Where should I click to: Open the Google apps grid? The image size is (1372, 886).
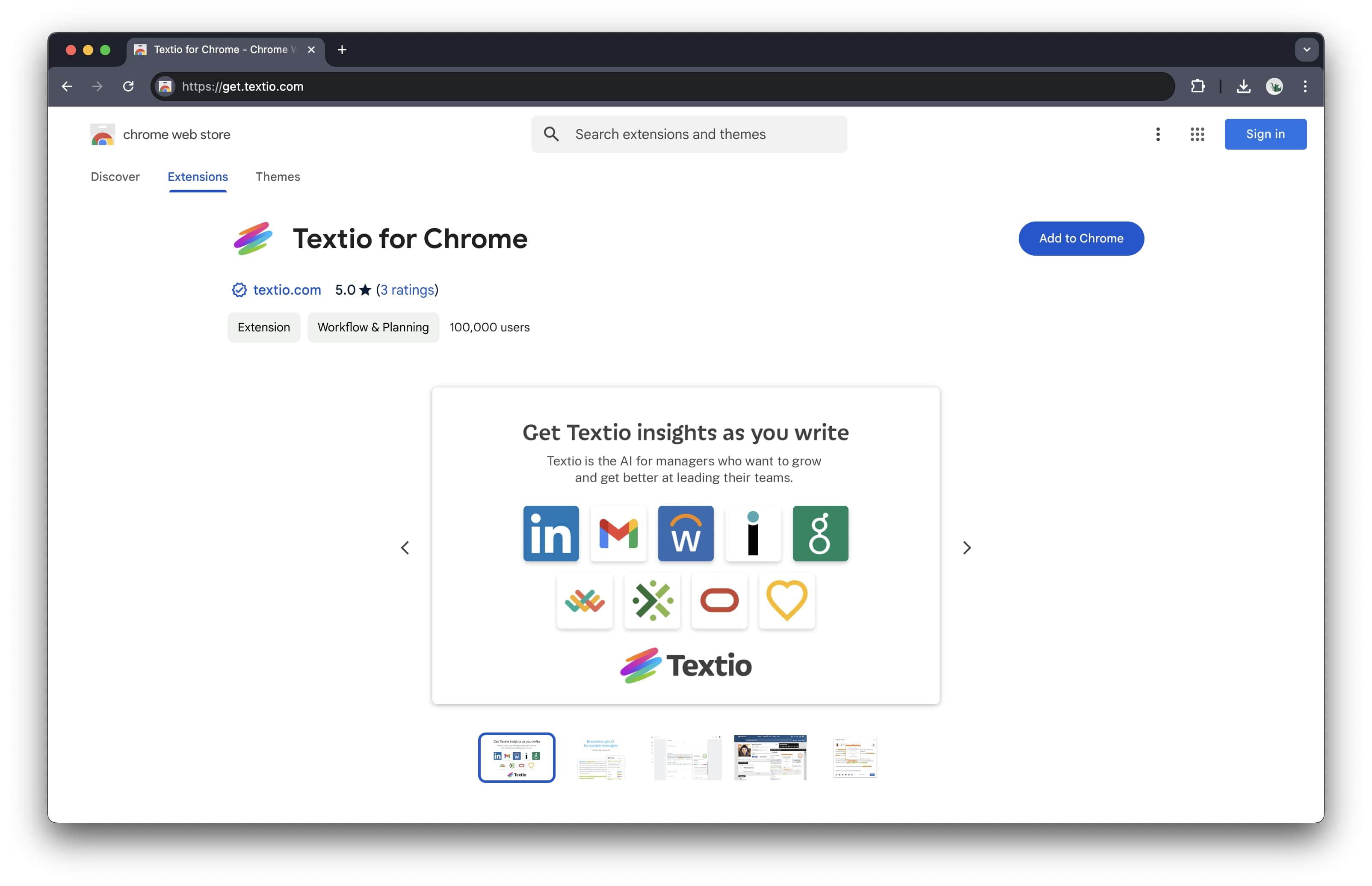[1197, 134]
